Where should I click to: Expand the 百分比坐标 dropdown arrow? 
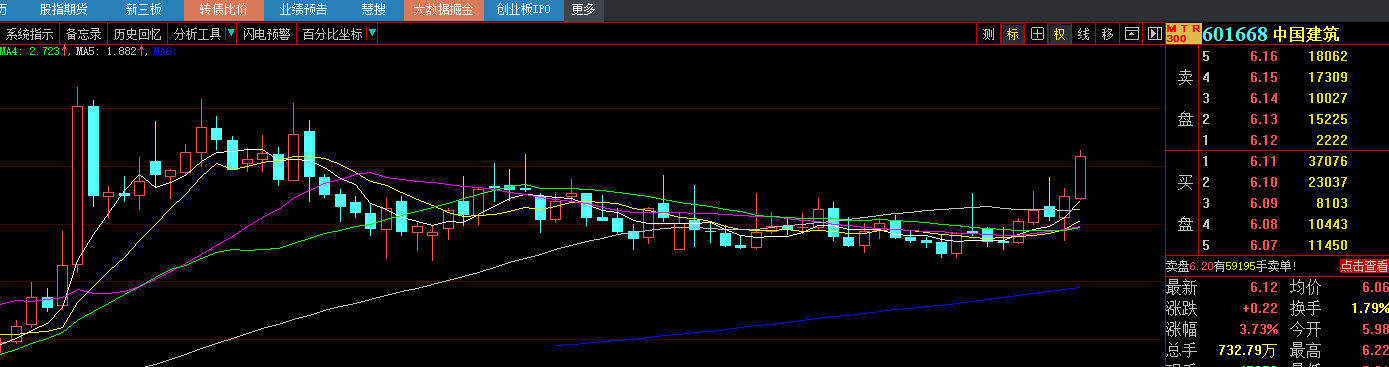[372, 34]
